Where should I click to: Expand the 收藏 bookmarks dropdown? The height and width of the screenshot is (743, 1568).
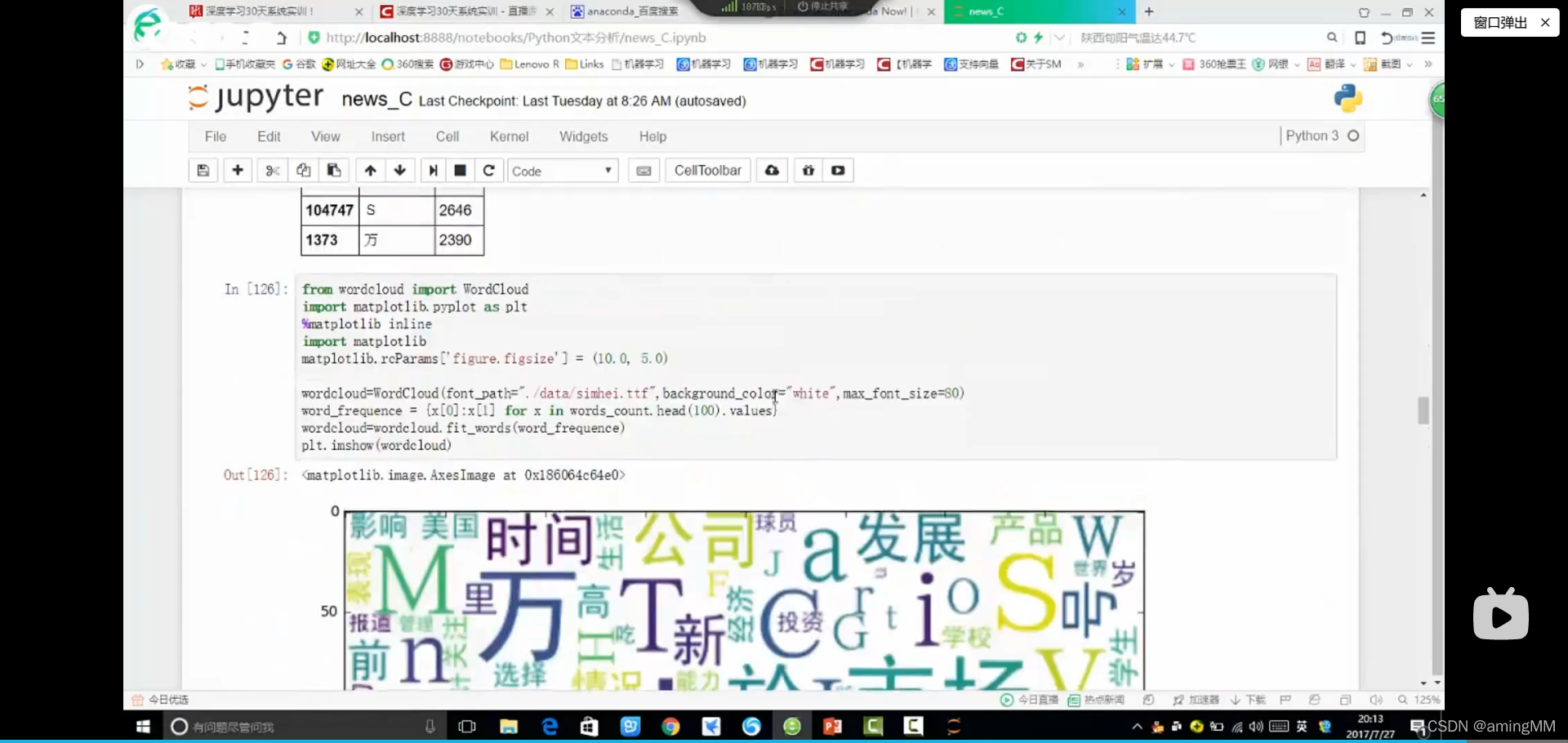pos(203,65)
